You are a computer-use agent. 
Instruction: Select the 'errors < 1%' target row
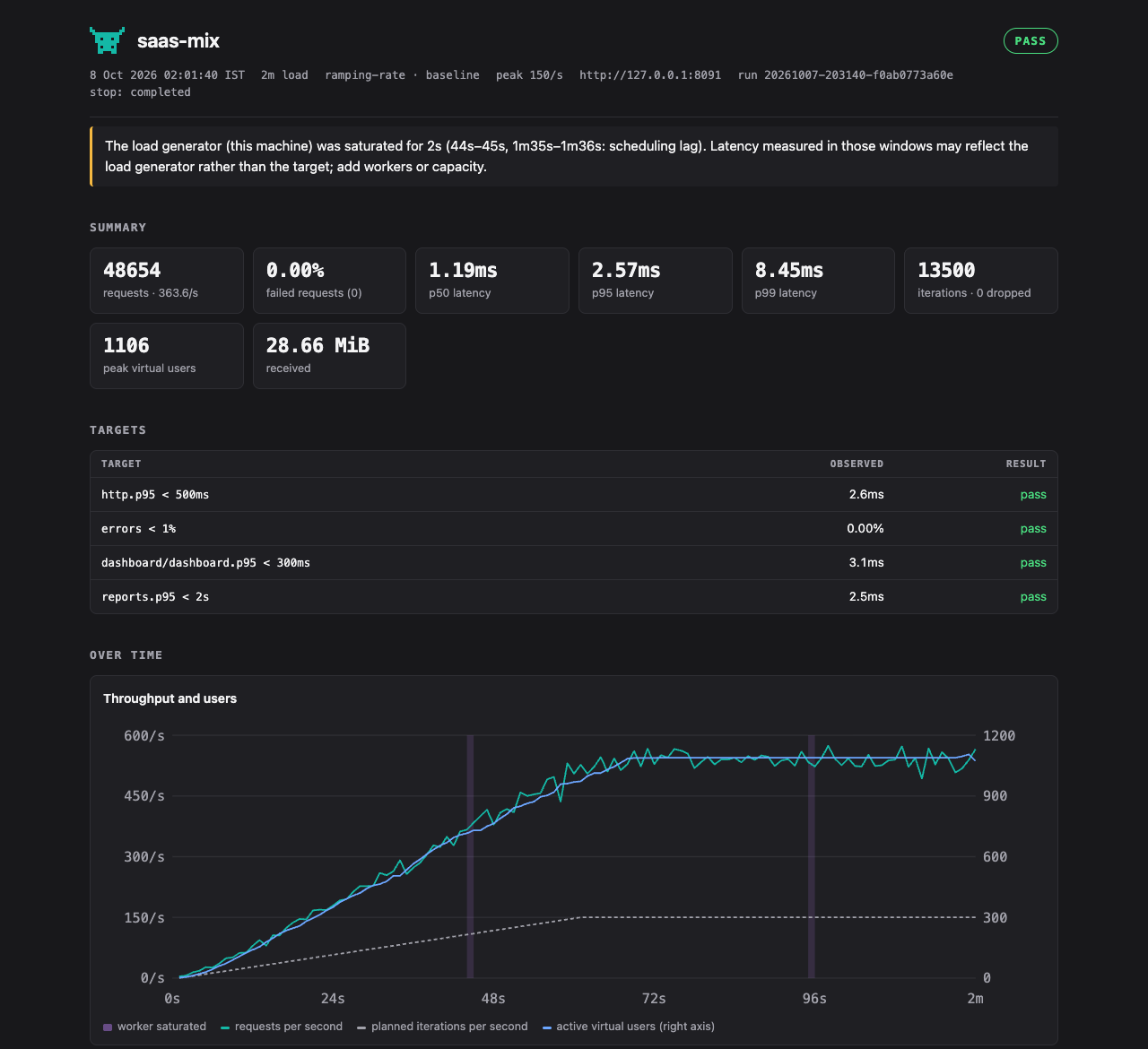click(x=574, y=529)
